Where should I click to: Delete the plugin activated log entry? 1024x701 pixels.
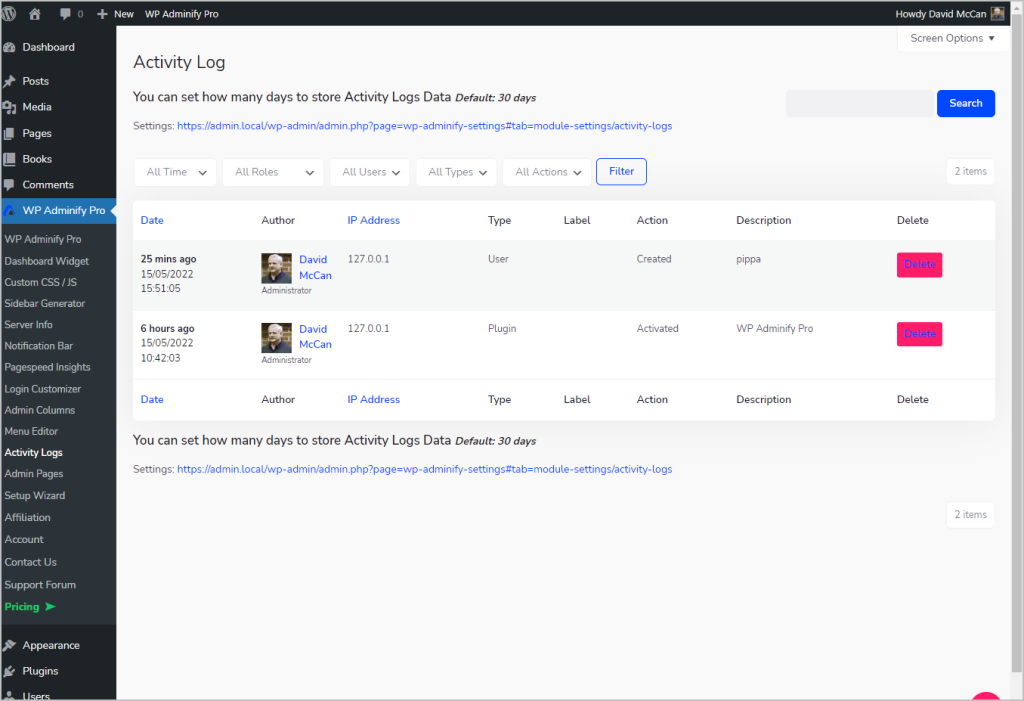(919, 334)
